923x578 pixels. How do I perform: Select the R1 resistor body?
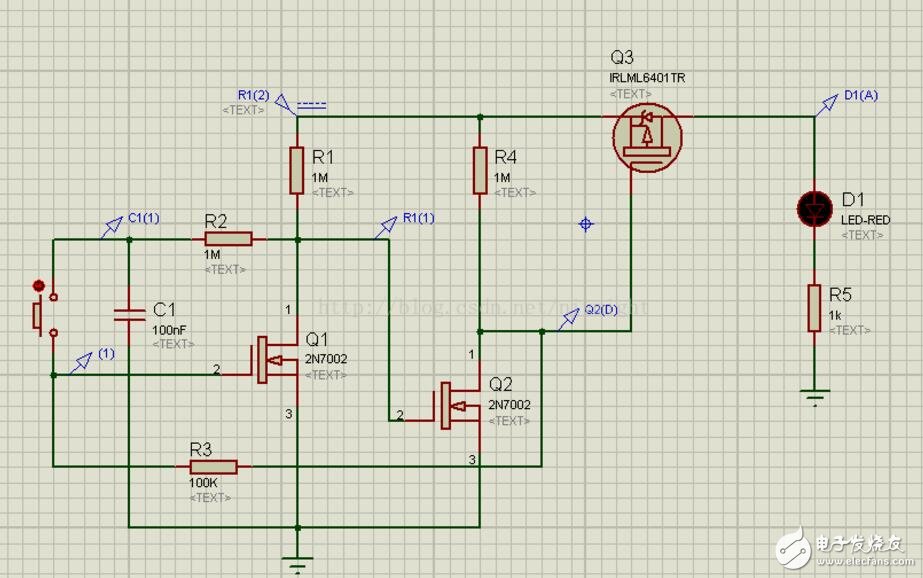click(x=297, y=170)
